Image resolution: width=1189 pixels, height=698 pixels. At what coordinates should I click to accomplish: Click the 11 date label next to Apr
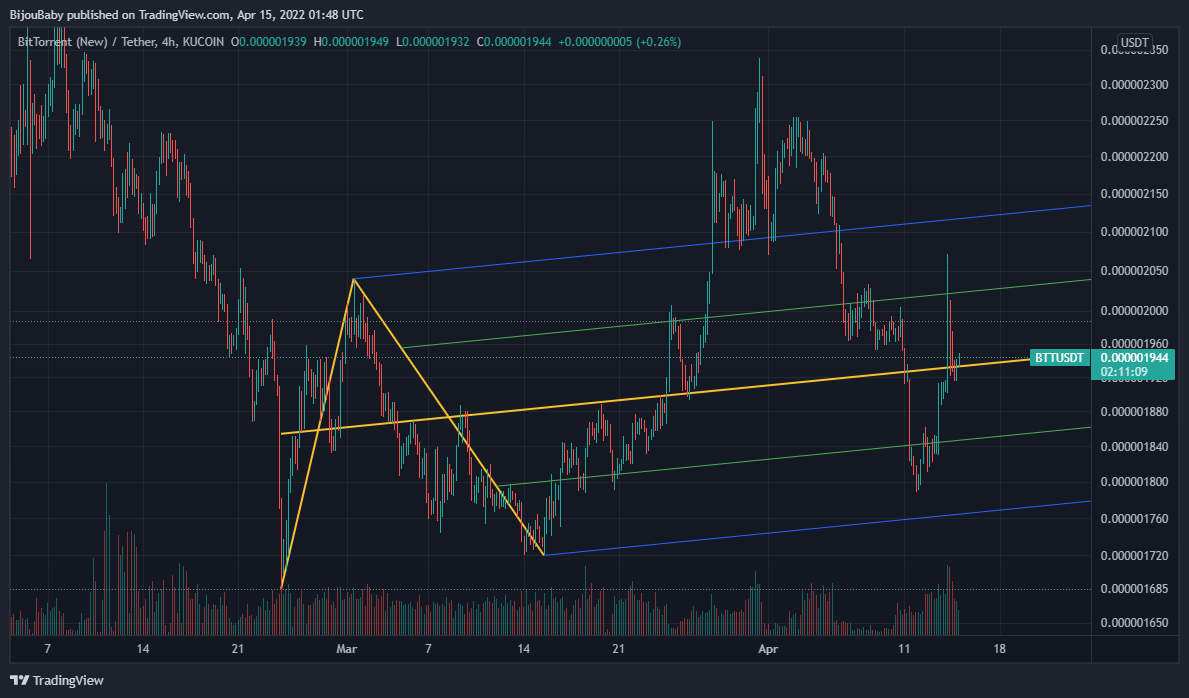pos(904,649)
